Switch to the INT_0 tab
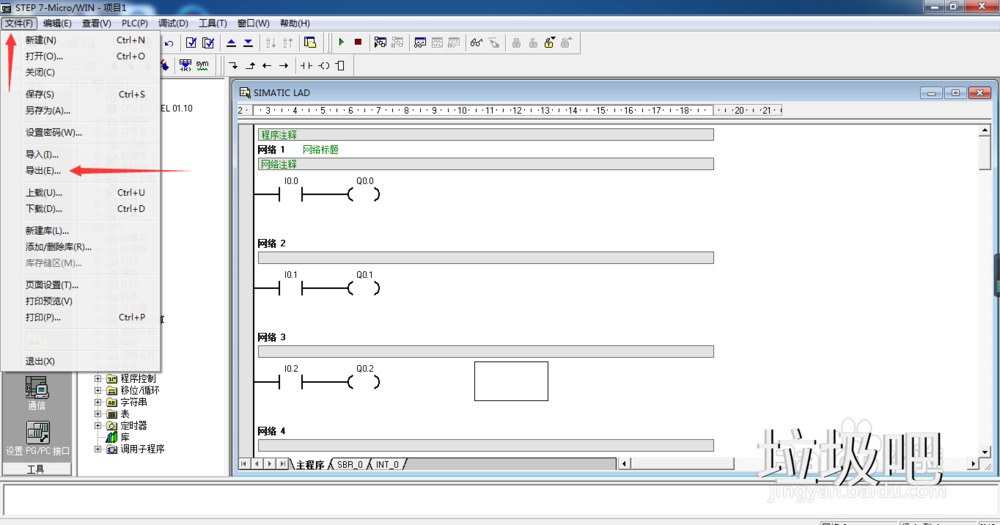The image size is (1000, 525). pos(387,465)
